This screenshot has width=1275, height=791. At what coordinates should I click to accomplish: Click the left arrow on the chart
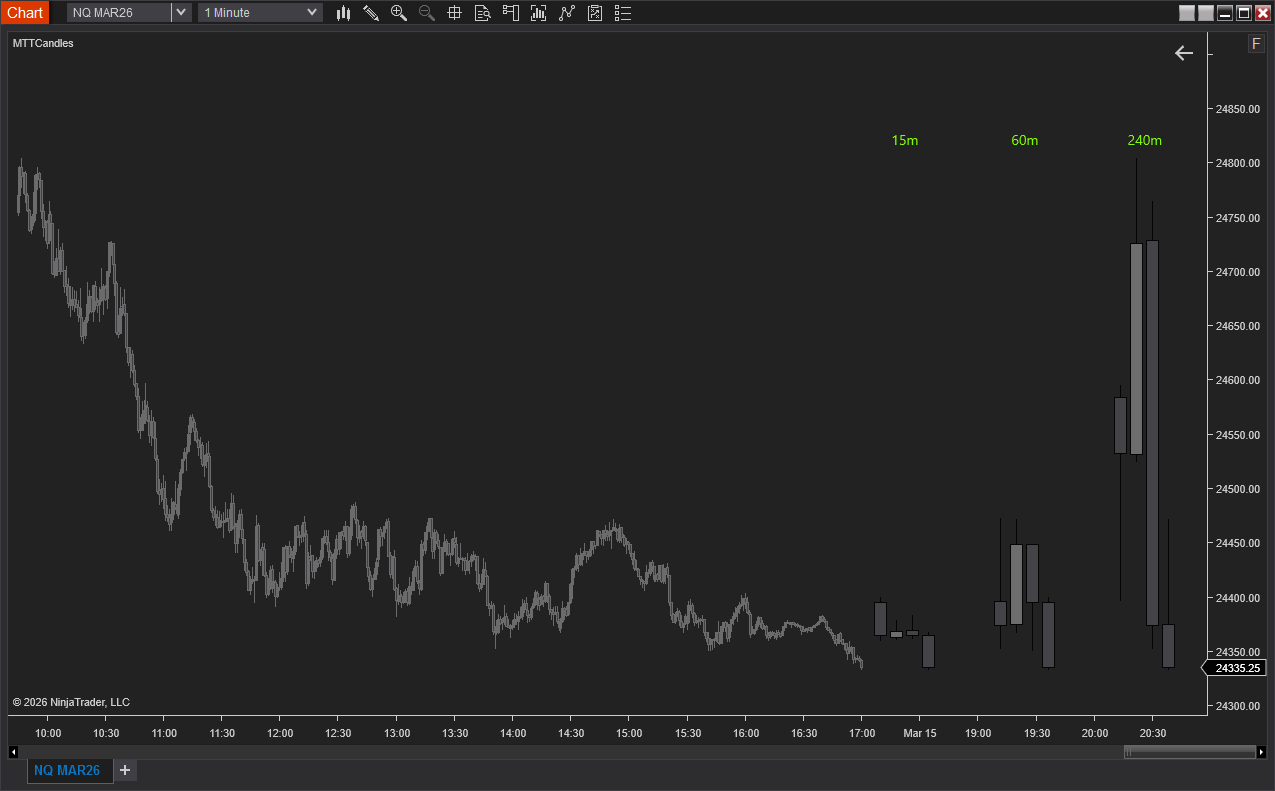[1184, 53]
